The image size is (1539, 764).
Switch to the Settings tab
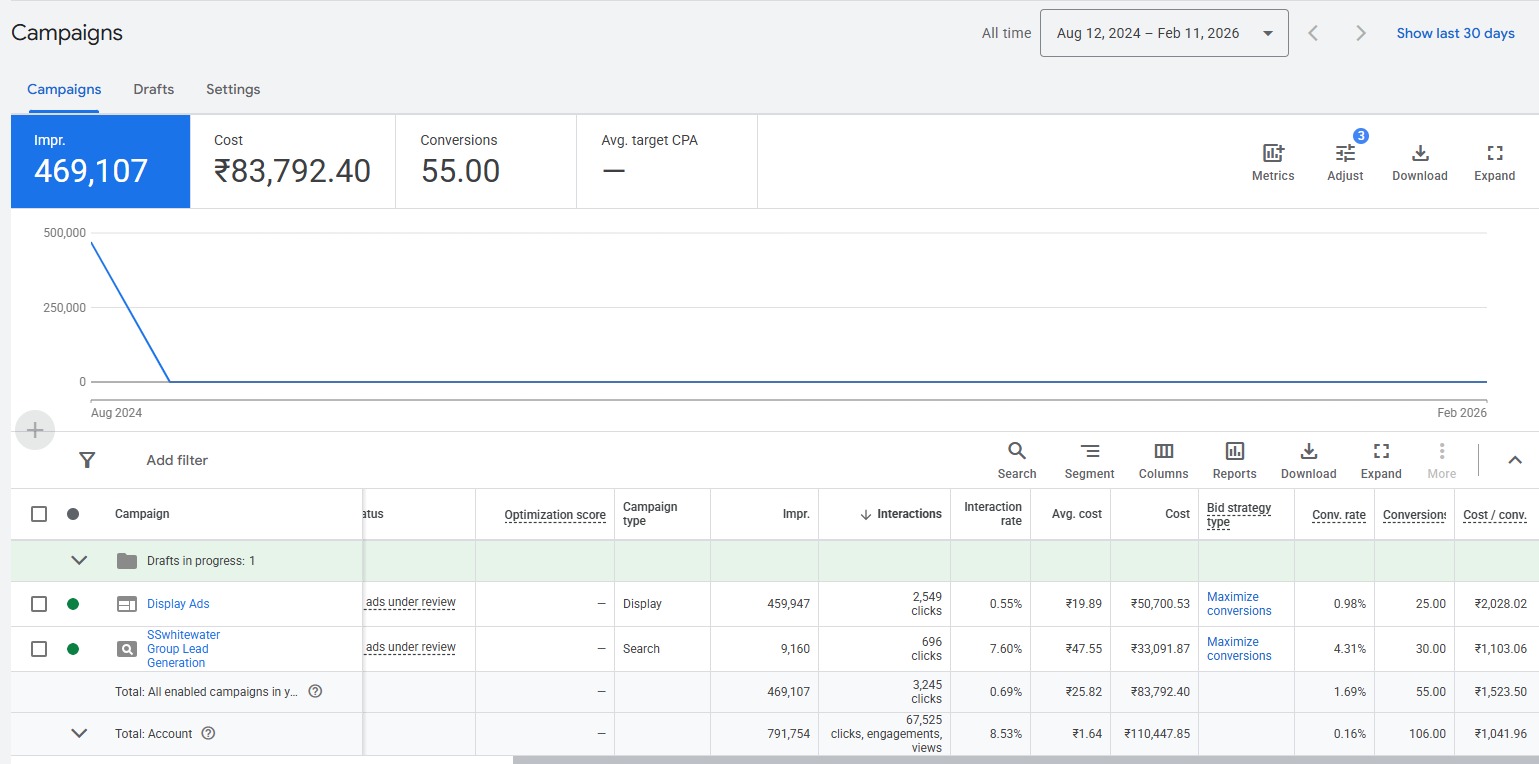(233, 89)
